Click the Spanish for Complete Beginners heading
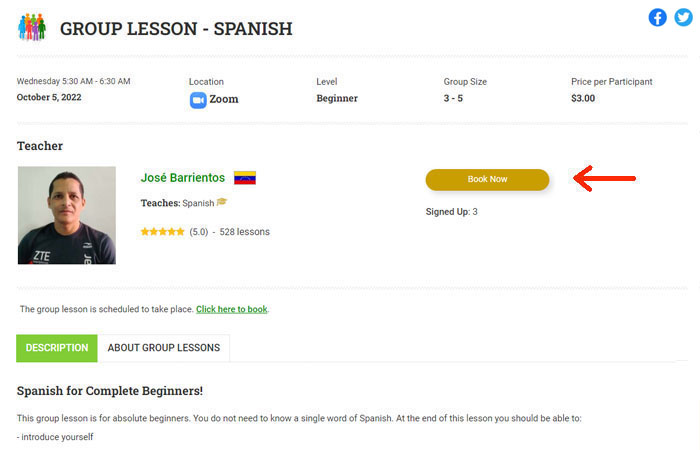Image resolution: width=700 pixels, height=450 pixels. pos(110,390)
